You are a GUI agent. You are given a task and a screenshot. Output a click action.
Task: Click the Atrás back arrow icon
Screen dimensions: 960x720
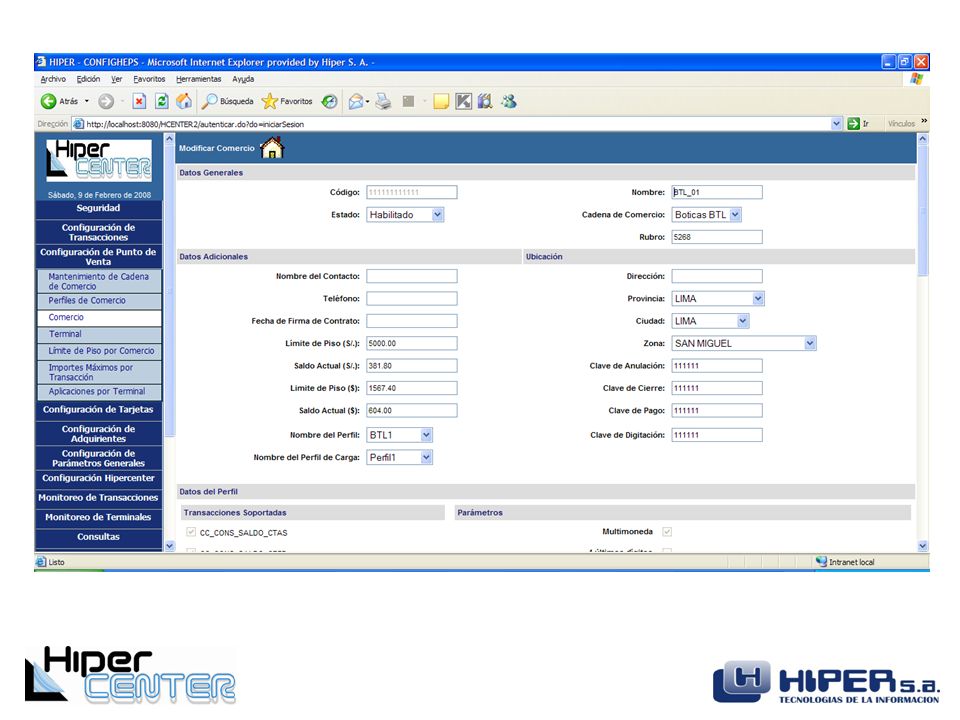(48, 101)
